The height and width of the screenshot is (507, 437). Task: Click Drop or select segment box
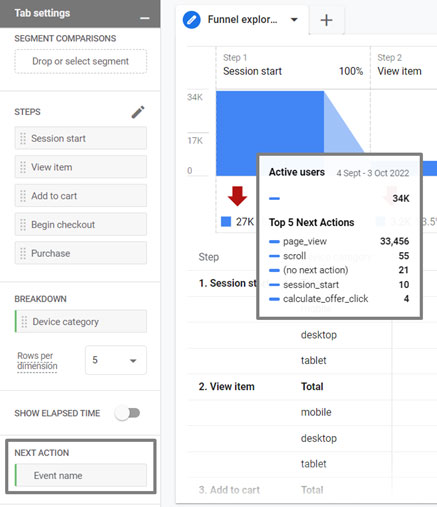81,61
